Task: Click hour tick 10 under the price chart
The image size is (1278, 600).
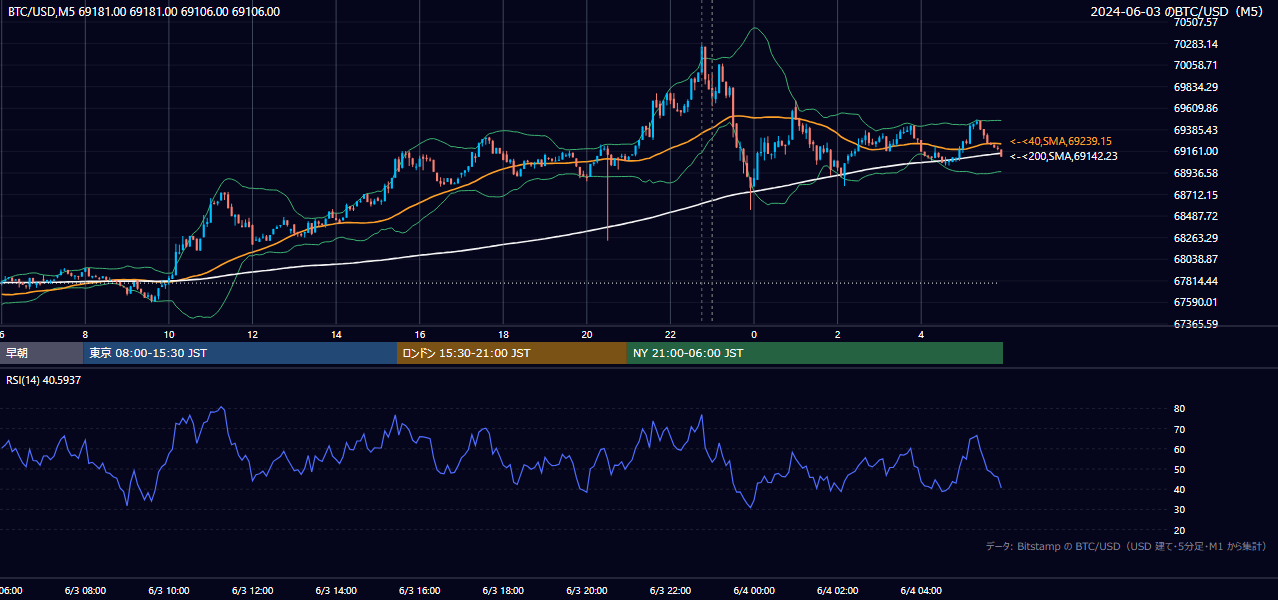Action: (x=169, y=335)
